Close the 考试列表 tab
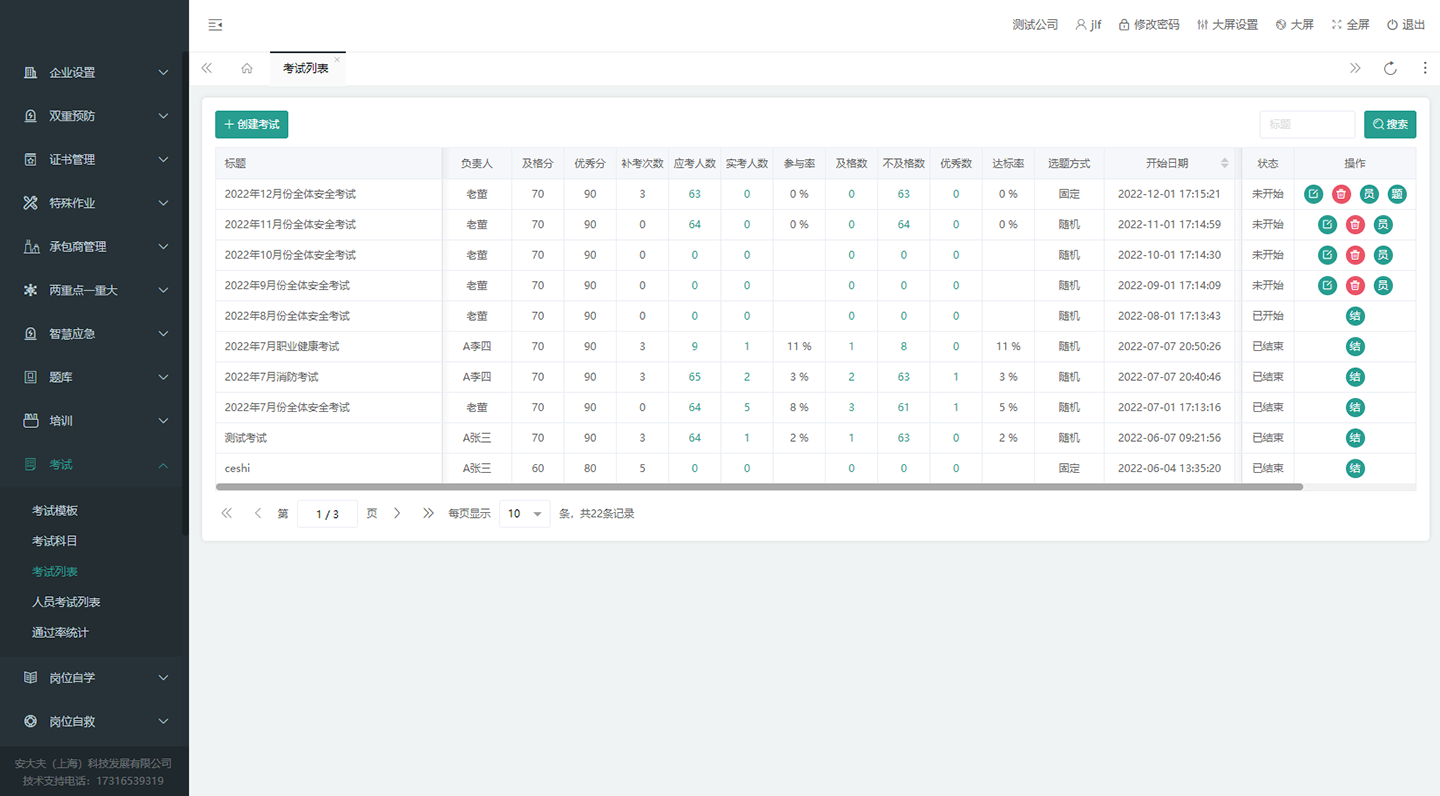The height and width of the screenshot is (796, 1440). click(337, 60)
